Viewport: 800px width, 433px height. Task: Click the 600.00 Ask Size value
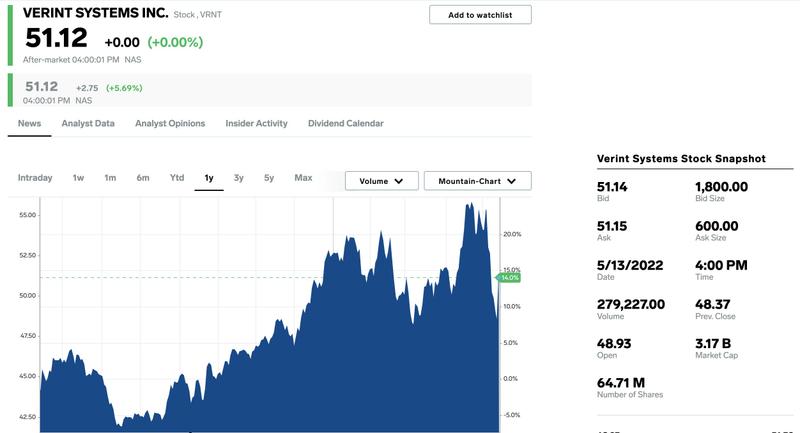[716, 226]
